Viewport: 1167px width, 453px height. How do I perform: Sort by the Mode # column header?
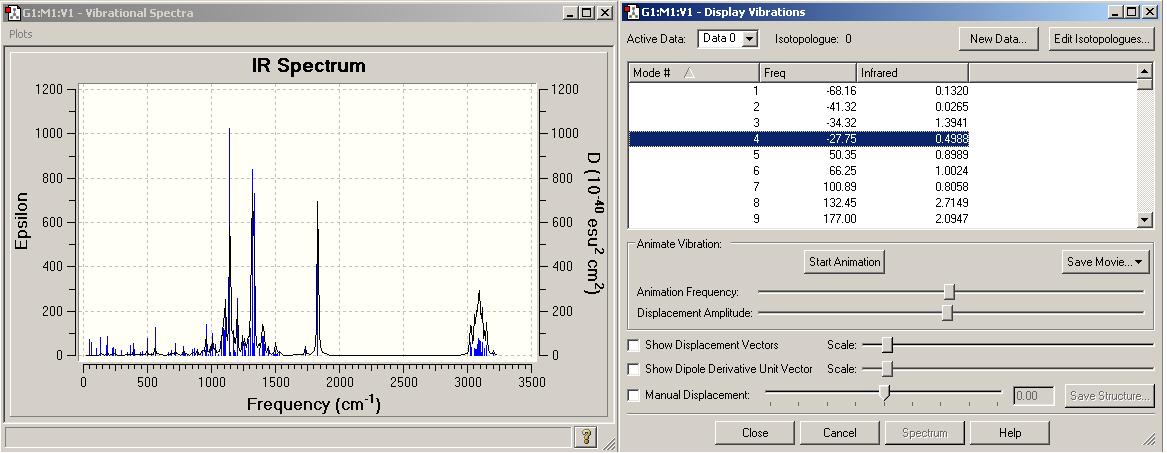[694, 73]
